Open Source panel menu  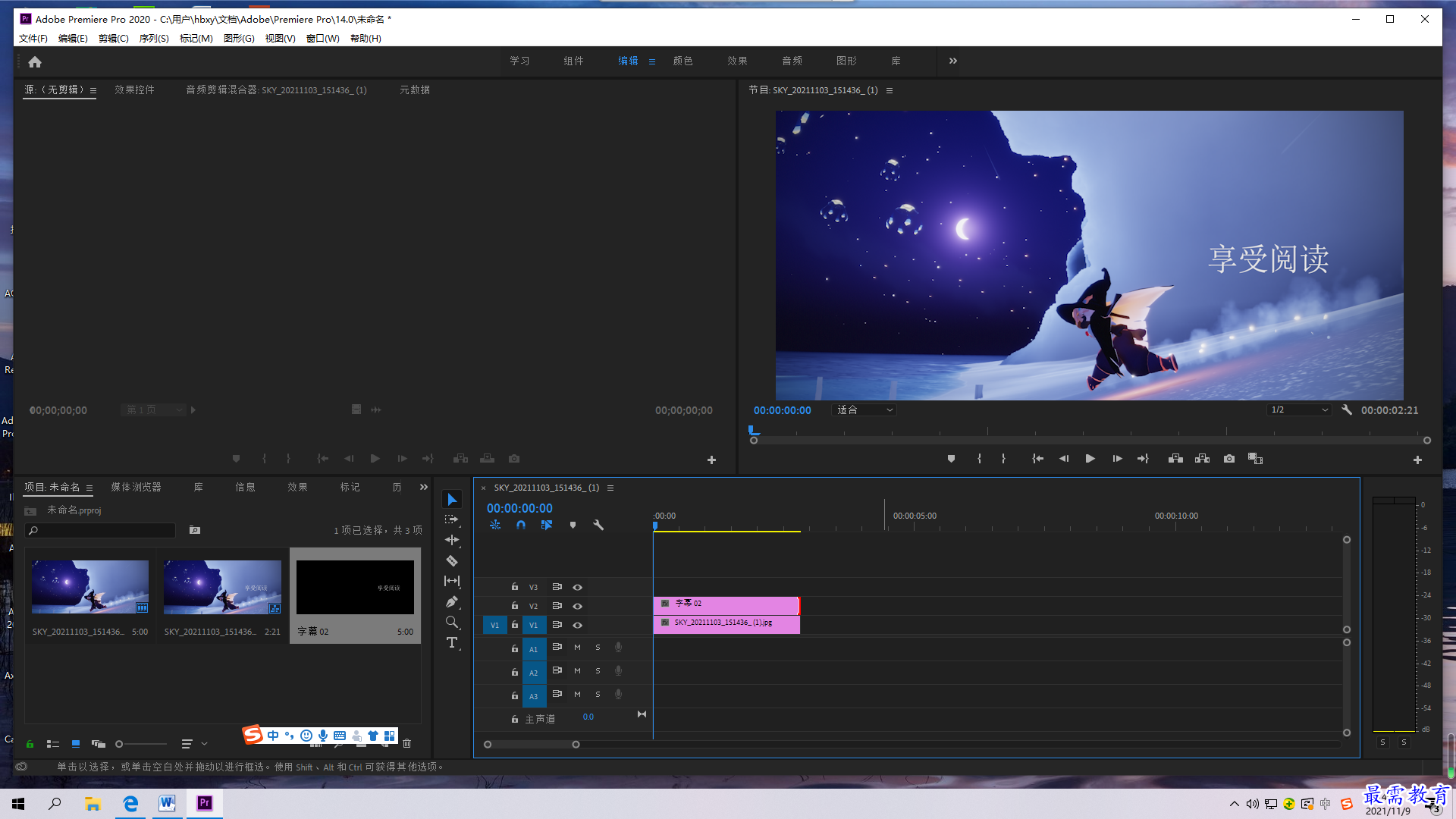coord(93,90)
